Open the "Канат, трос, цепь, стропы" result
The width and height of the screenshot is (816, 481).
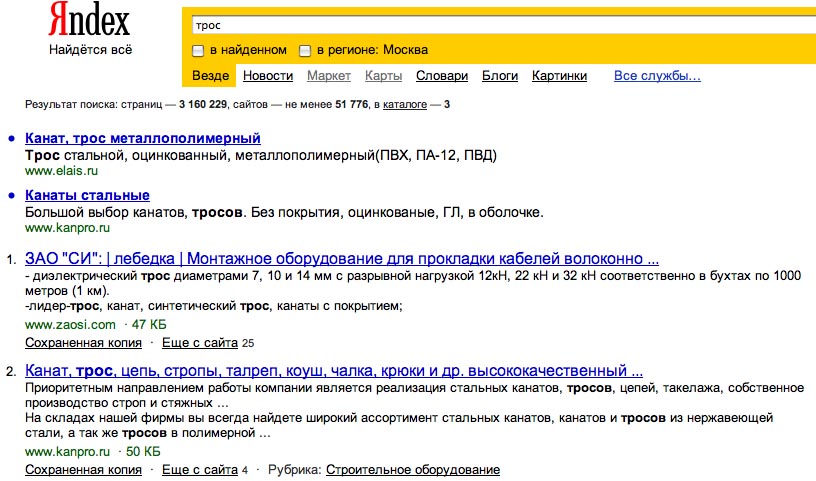333,370
